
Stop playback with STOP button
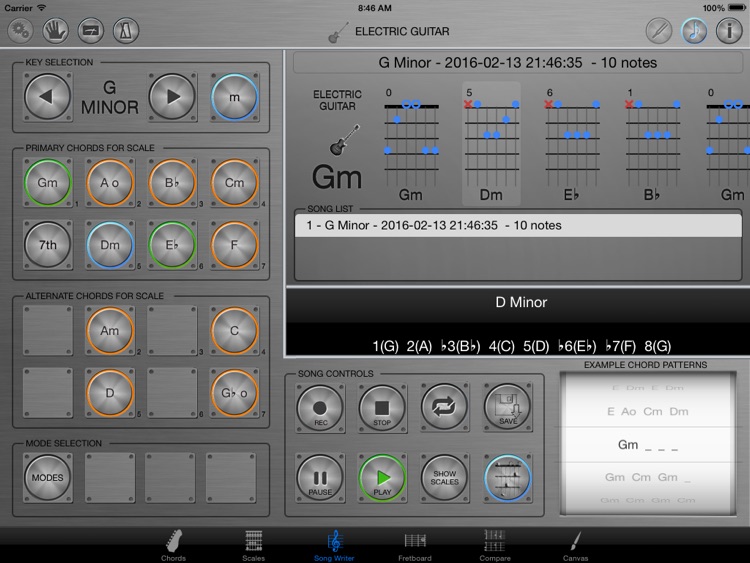tap(382, 408)
